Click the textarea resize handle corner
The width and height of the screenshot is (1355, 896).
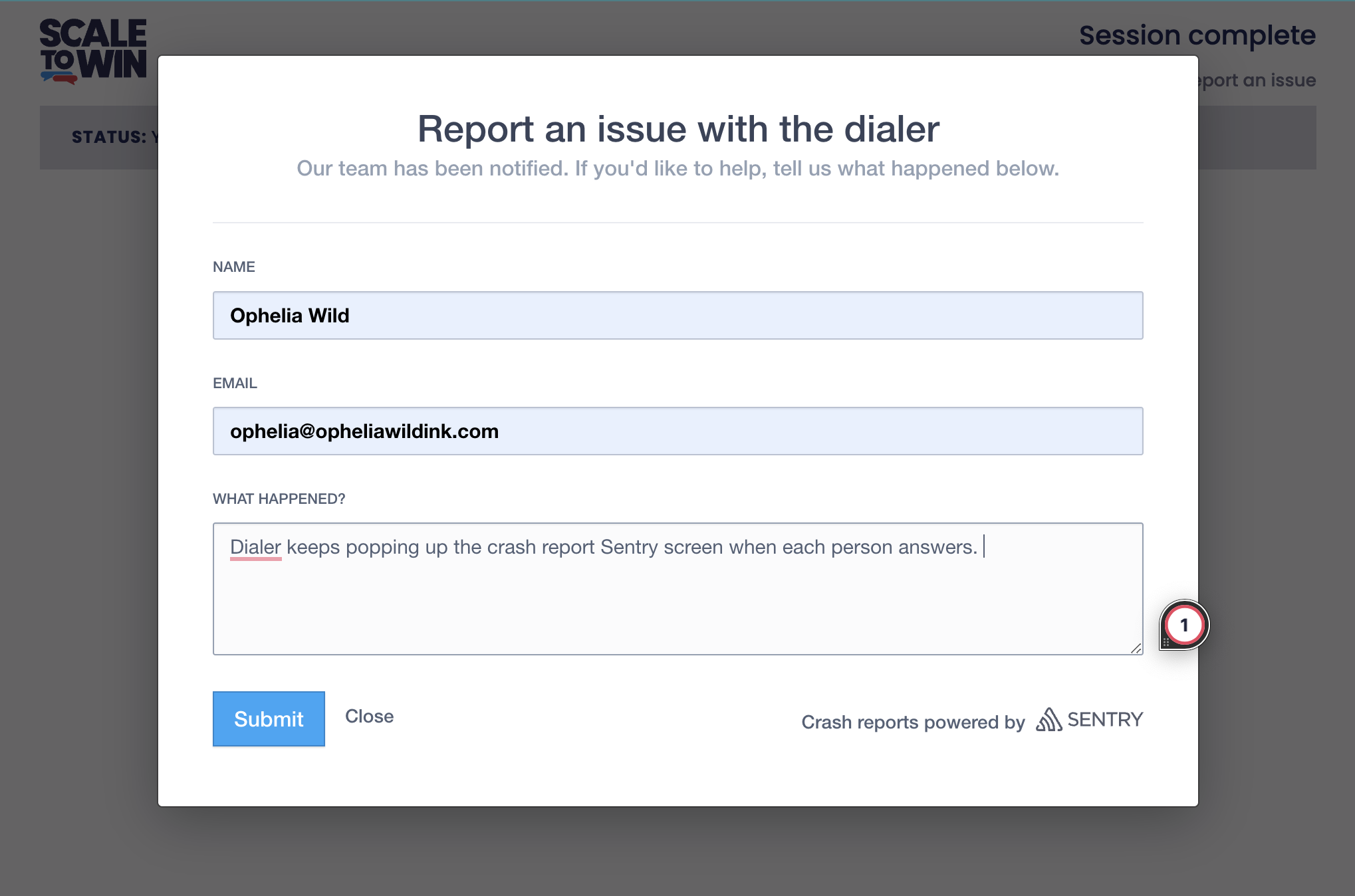1136,648
